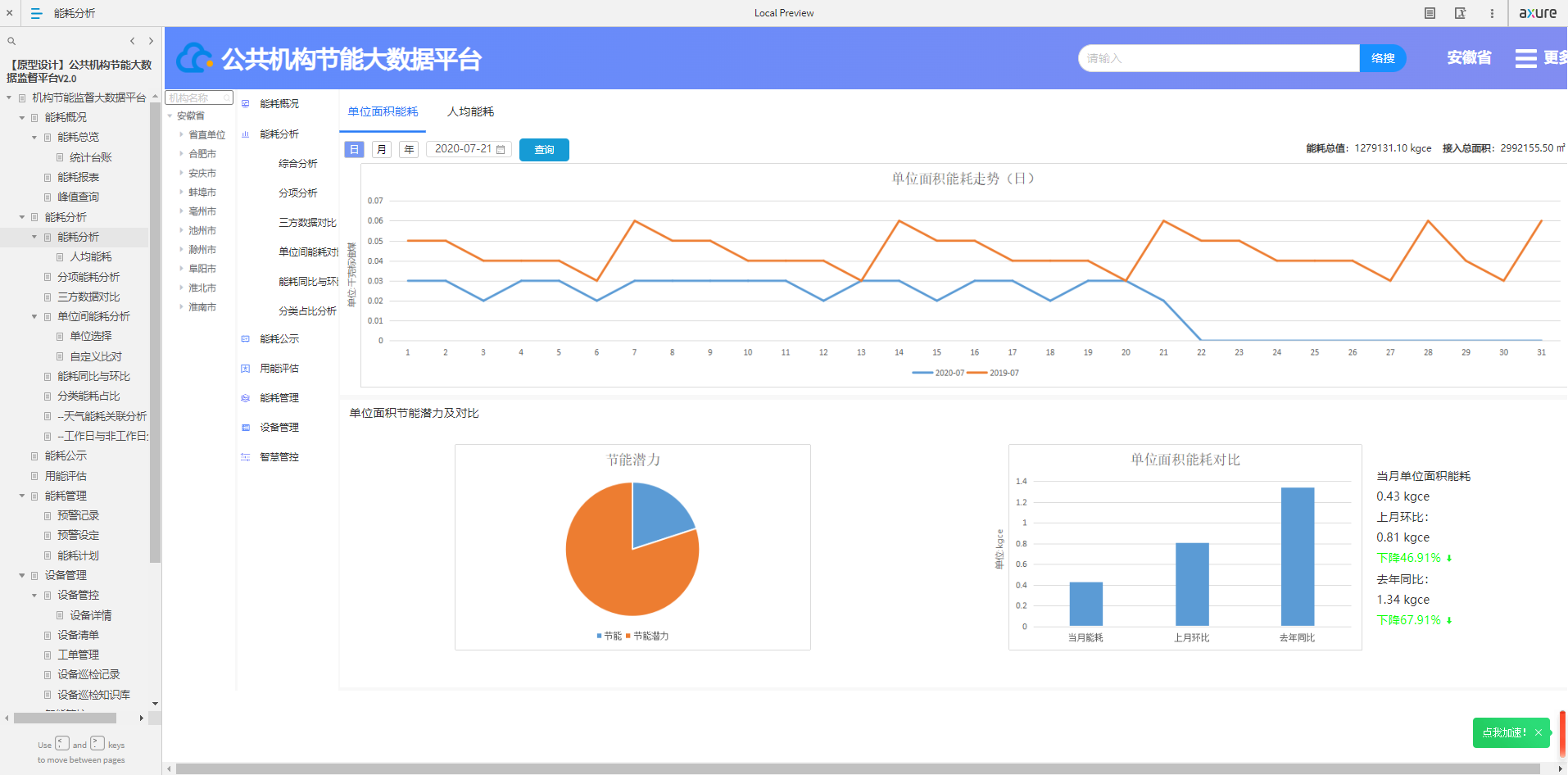Click the 机构名称 filter input
Viewport: 1568px width, 775px height.
pyautogui.click(x=199, y=98)
